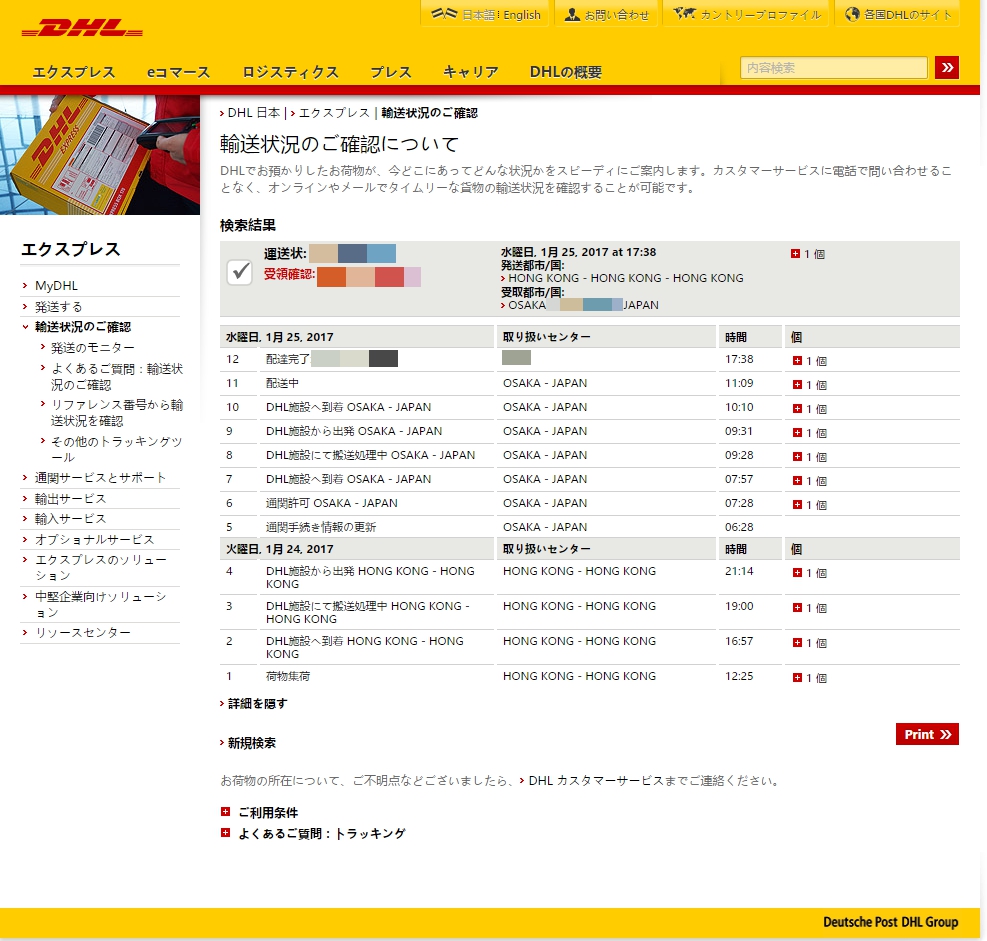Click the language flags icon
The image size is (987, 941).
(444, 13)
